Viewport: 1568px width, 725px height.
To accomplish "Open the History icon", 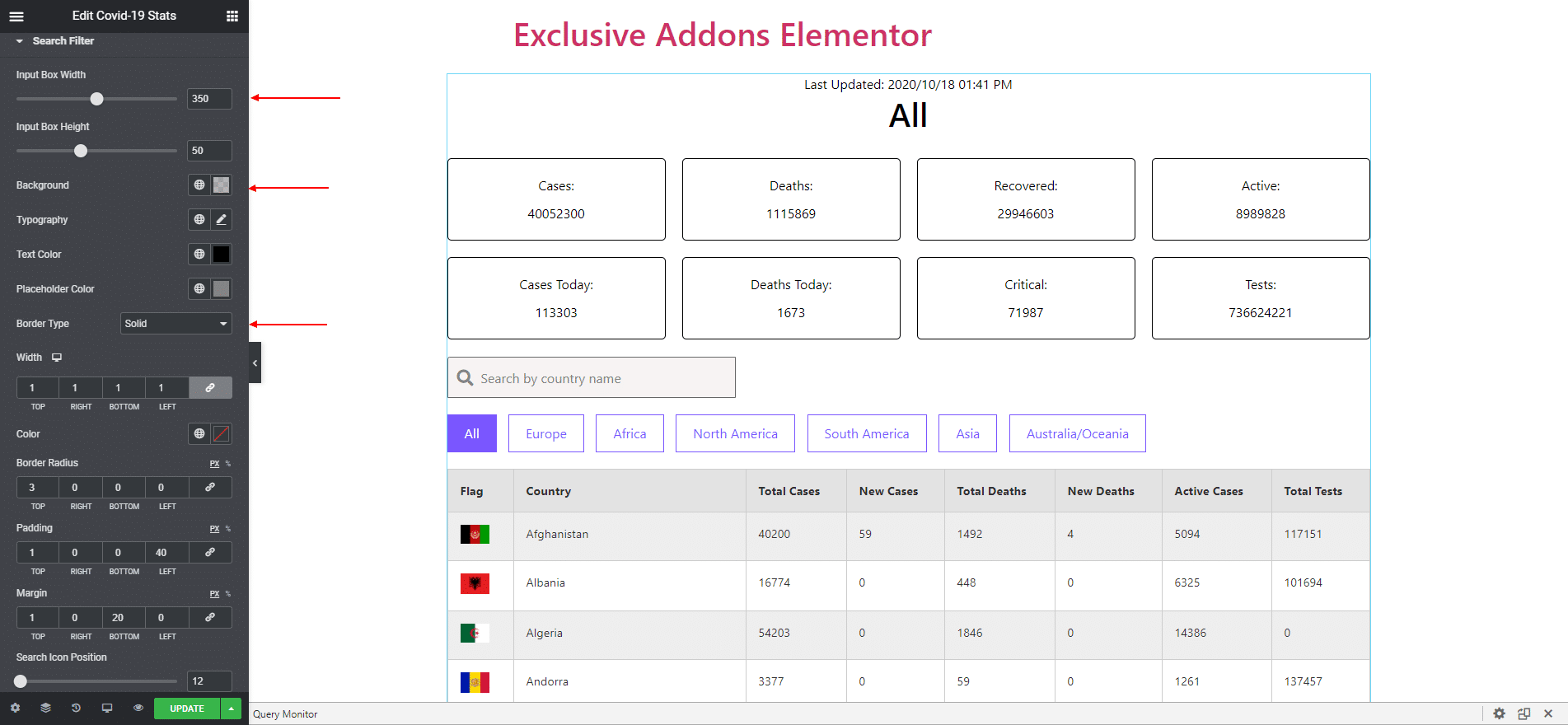I will pos(76,708).
